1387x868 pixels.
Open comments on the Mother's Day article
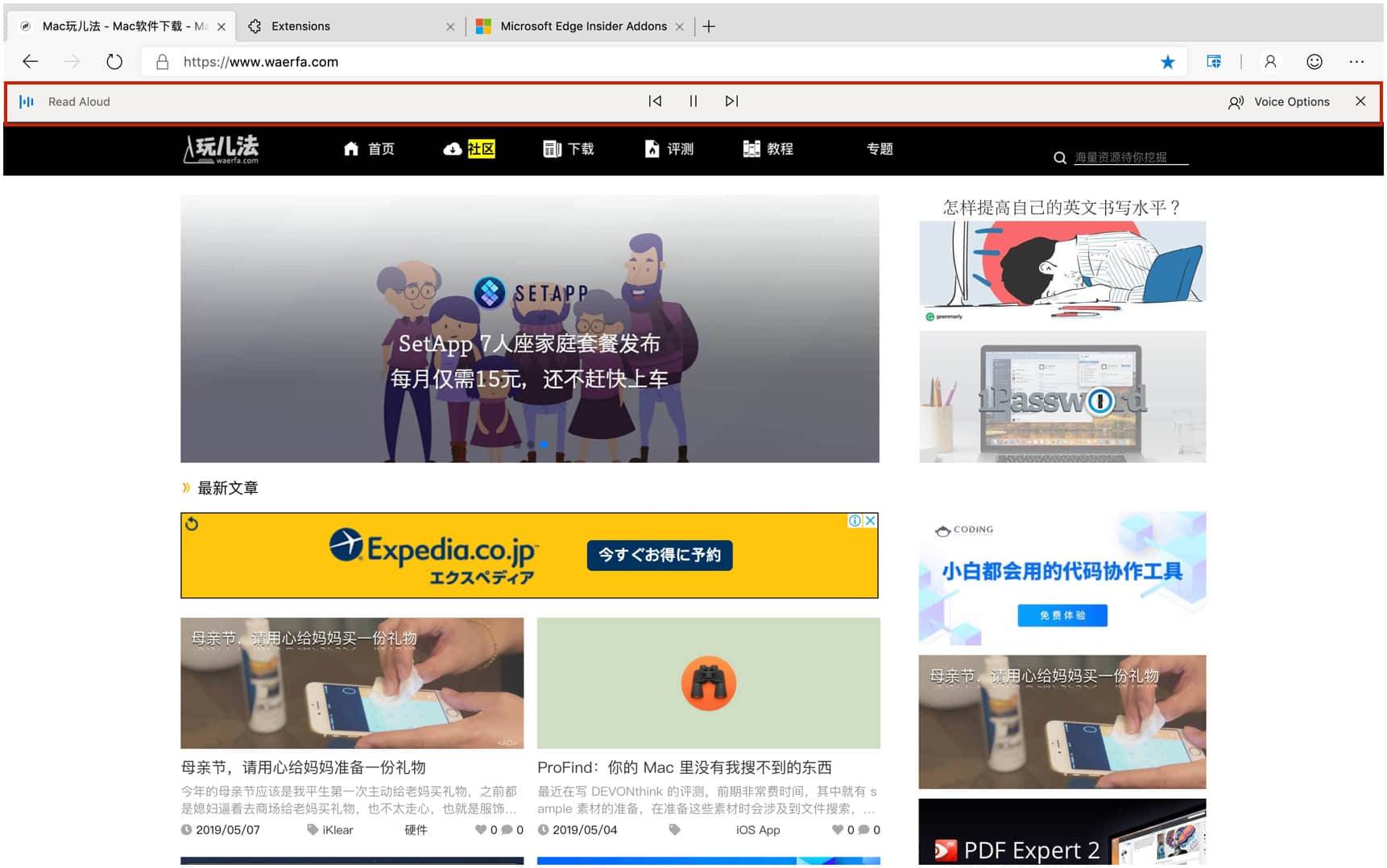(x=507, y=830)
